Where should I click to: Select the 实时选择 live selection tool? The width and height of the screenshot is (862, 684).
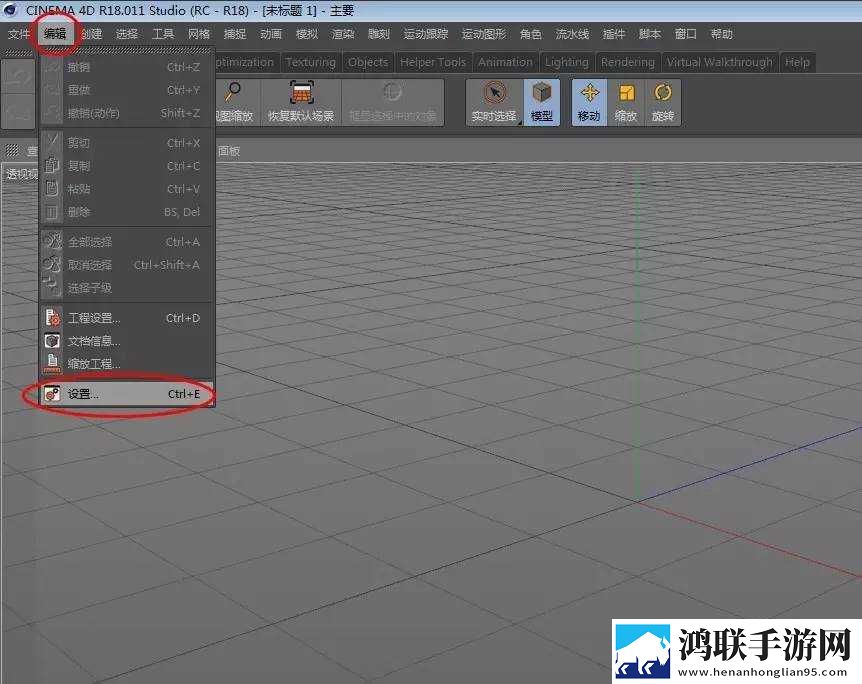coord(494,103)
